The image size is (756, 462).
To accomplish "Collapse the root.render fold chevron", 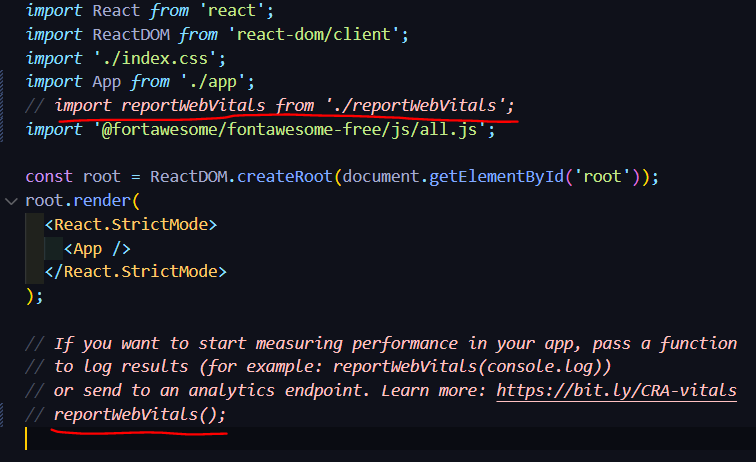I will [x=11, y=201].
